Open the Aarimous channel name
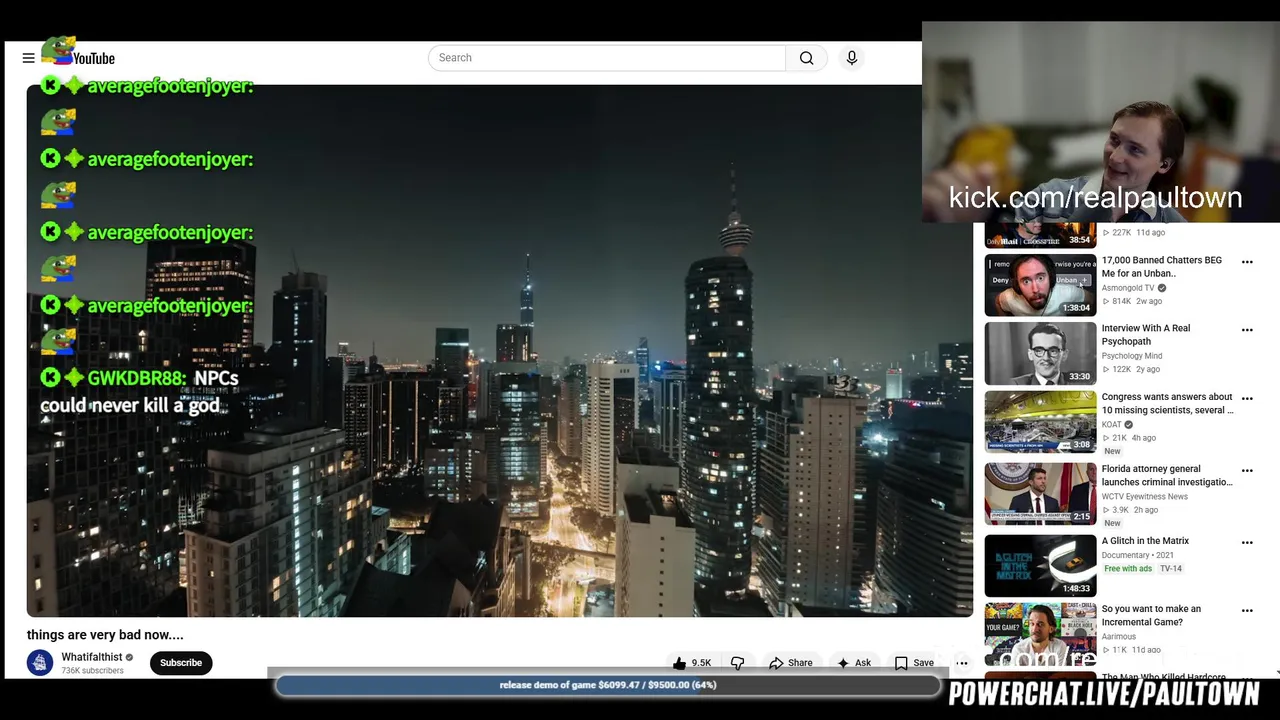The width and height of the screenshot is (1280, 720). (1119, 637)
